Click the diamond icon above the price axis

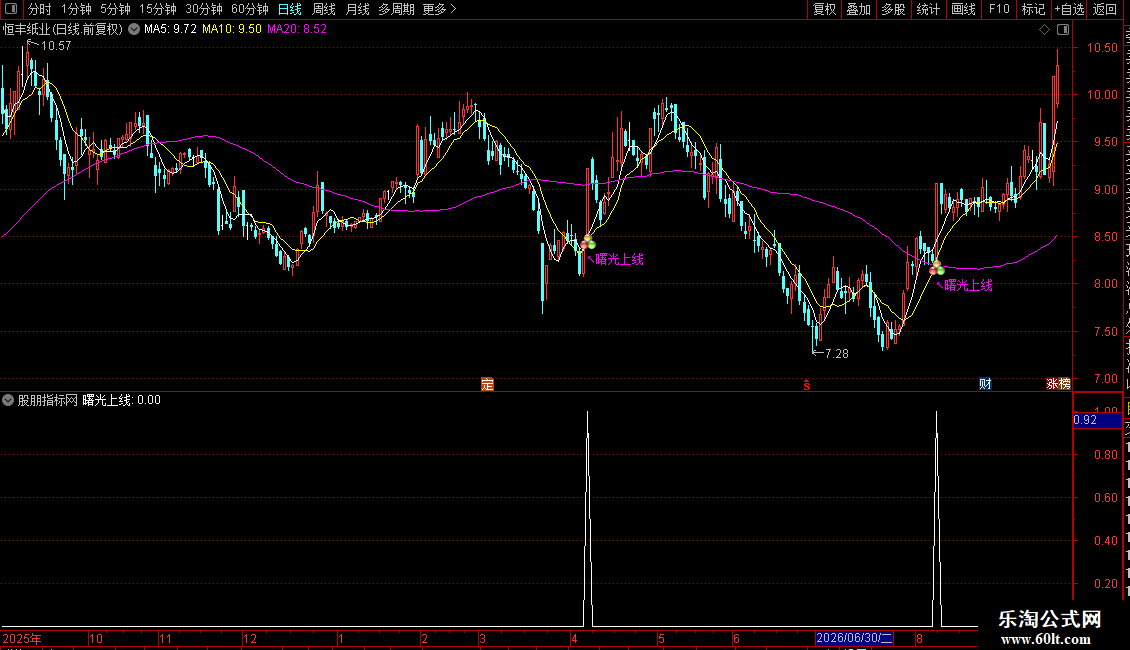(1044, 29)
